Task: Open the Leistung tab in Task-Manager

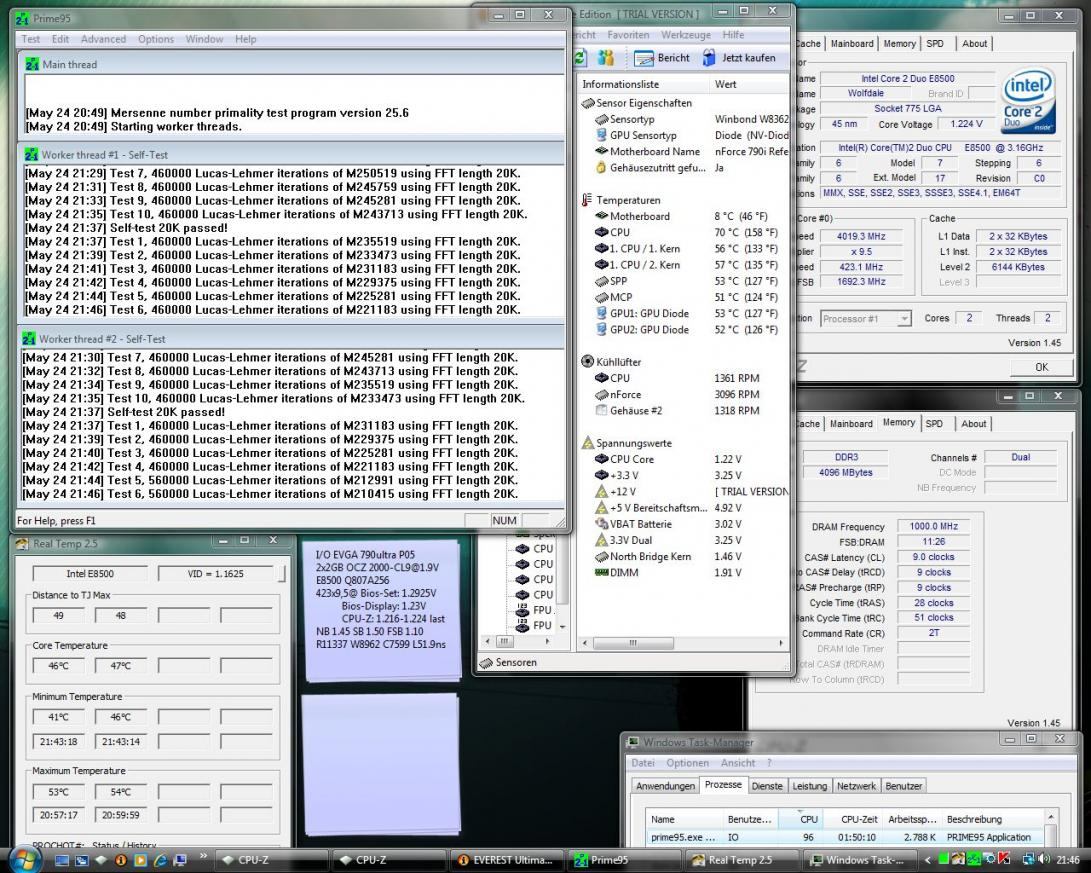Action: tap(809, 786)
